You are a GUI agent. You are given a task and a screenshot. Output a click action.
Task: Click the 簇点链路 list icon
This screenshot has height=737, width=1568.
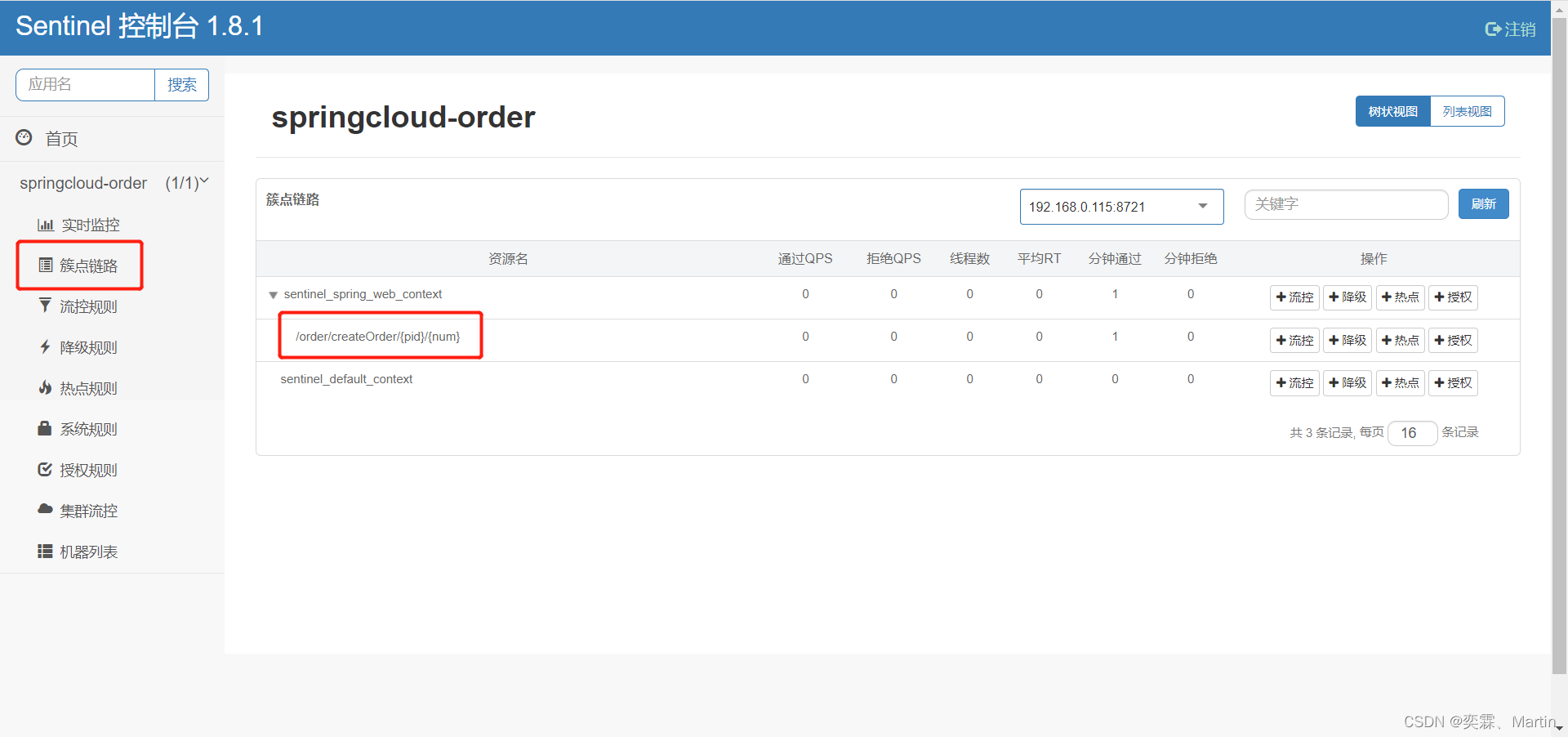pos(46,265)
